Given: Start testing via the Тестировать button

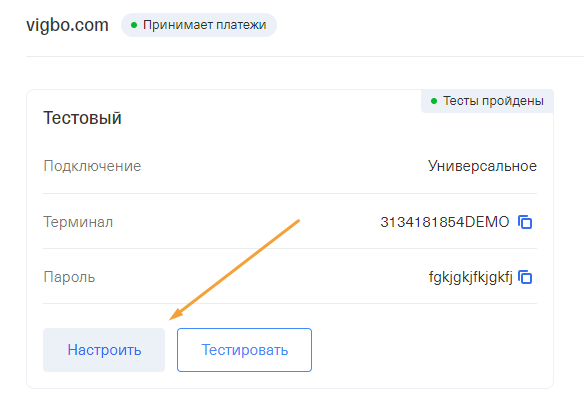Looking at the screenshot, I should point(244,350).
